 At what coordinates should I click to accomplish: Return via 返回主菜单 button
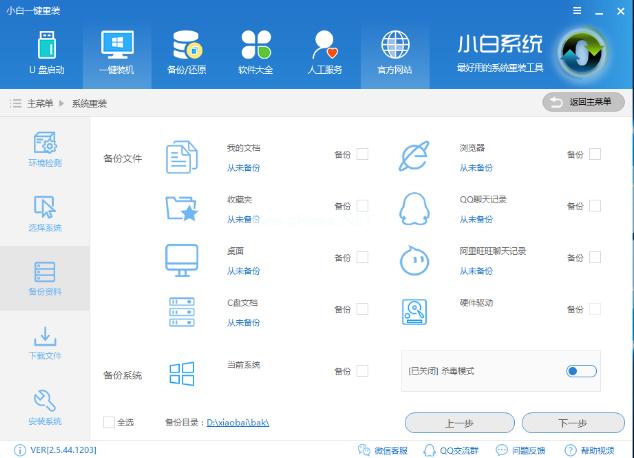(x=583, y=102)
